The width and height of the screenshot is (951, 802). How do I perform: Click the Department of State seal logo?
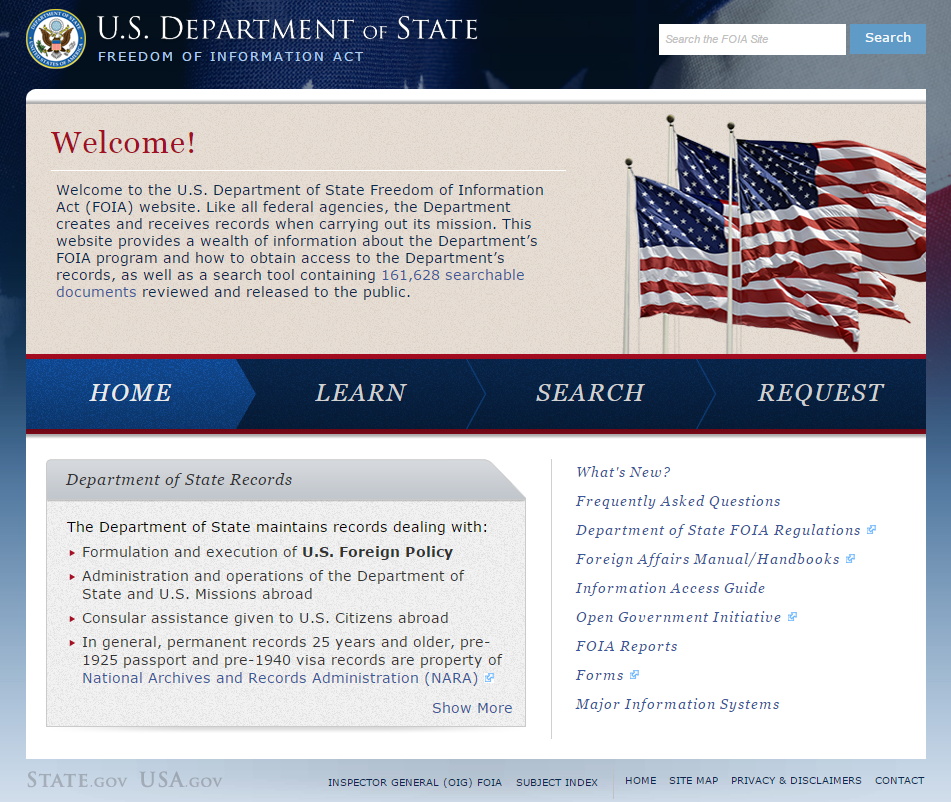[x=56, y=38]
